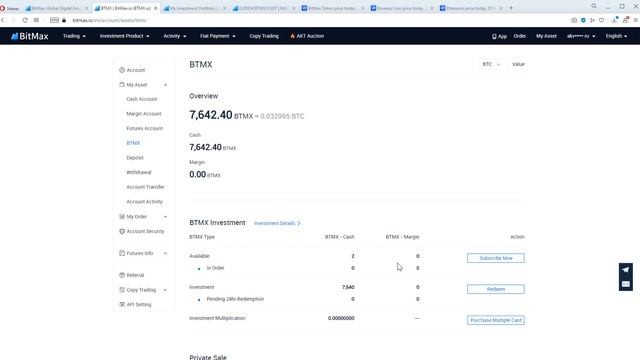640x360 pixels.
Task: Open Account Security in sidebar
Action: 145,231
